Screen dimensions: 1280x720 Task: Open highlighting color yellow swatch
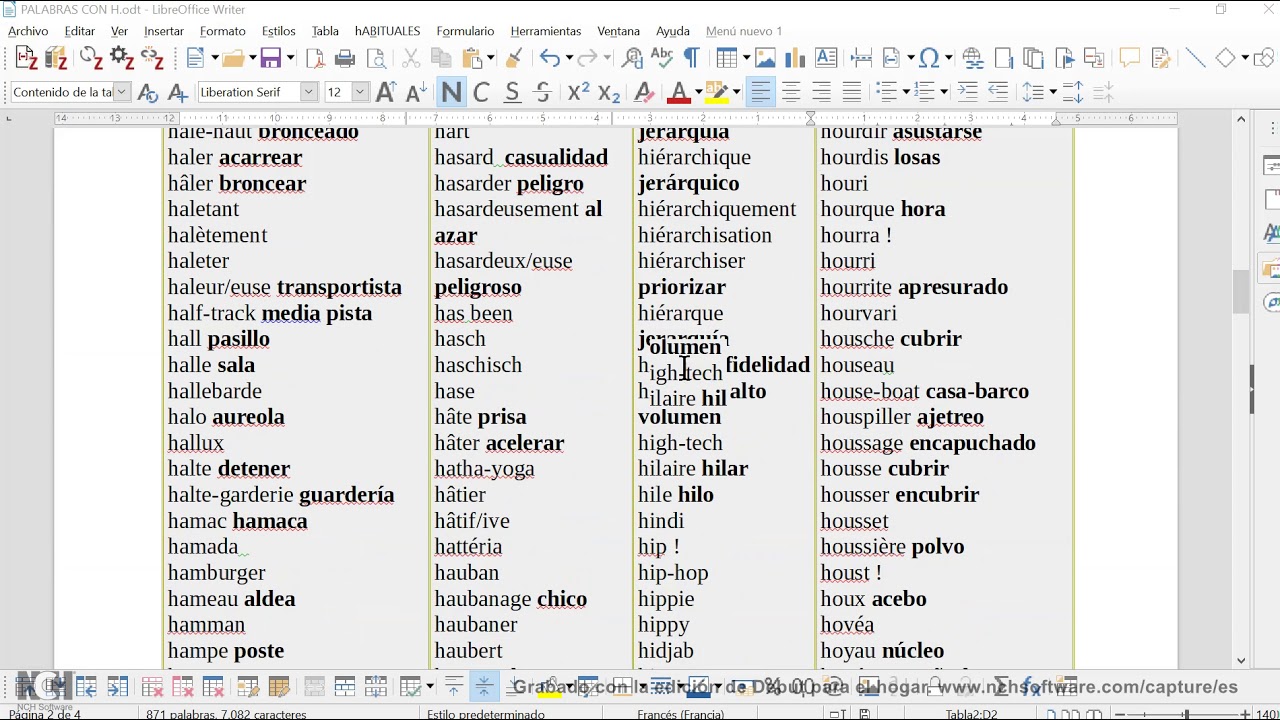coord(716,92)
